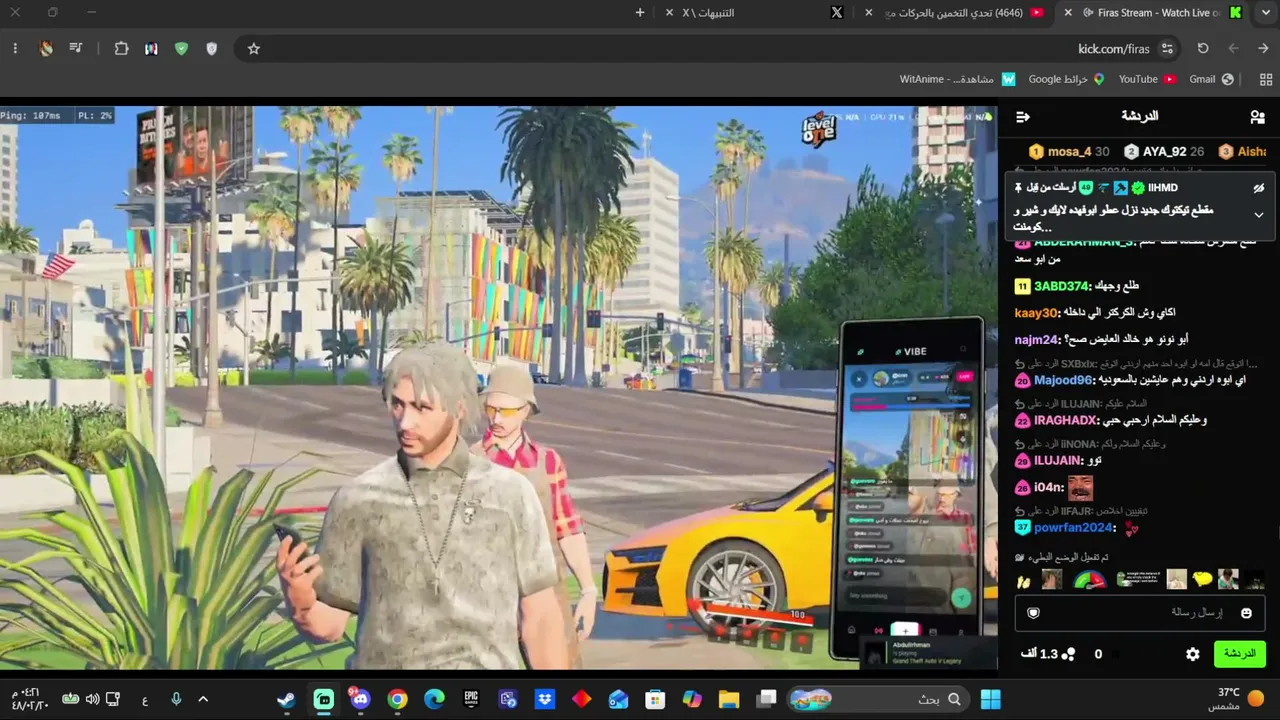This screenshot has width=1280, height=720.
Task: Open the chat users list icon
Action: click(1257, 117)
